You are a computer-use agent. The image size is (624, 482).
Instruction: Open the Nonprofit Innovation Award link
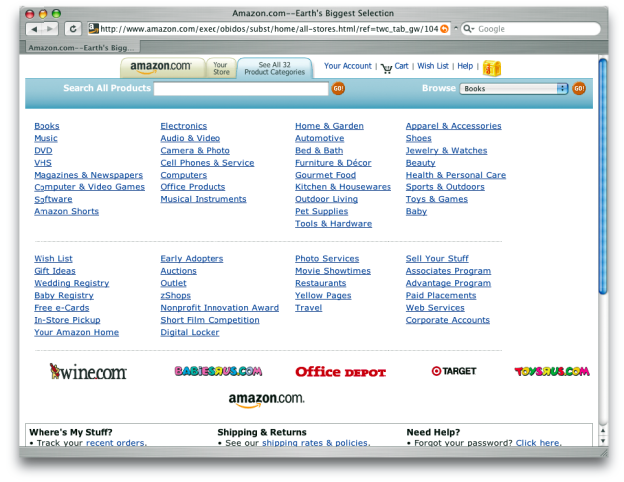coord(220,308)
